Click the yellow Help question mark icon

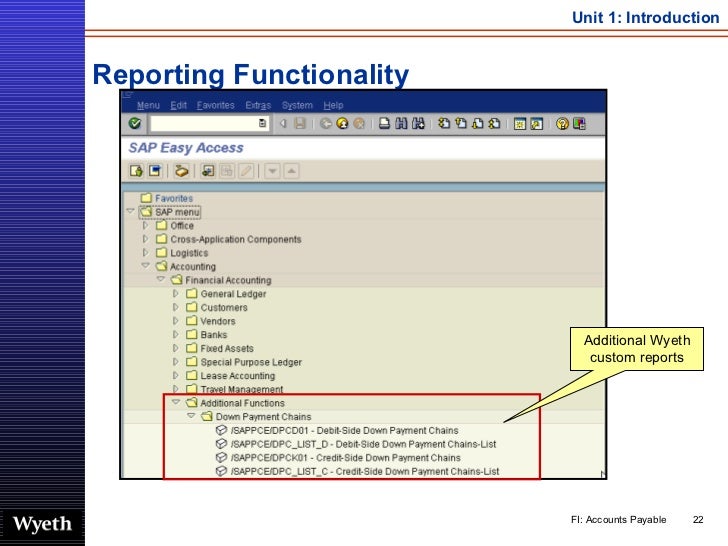[562, 124]
